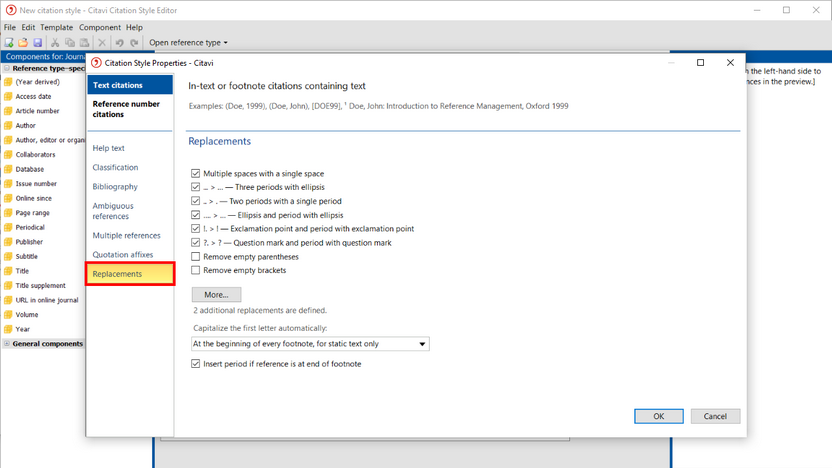
Task: Open the File menu
Action: [10, 27]
